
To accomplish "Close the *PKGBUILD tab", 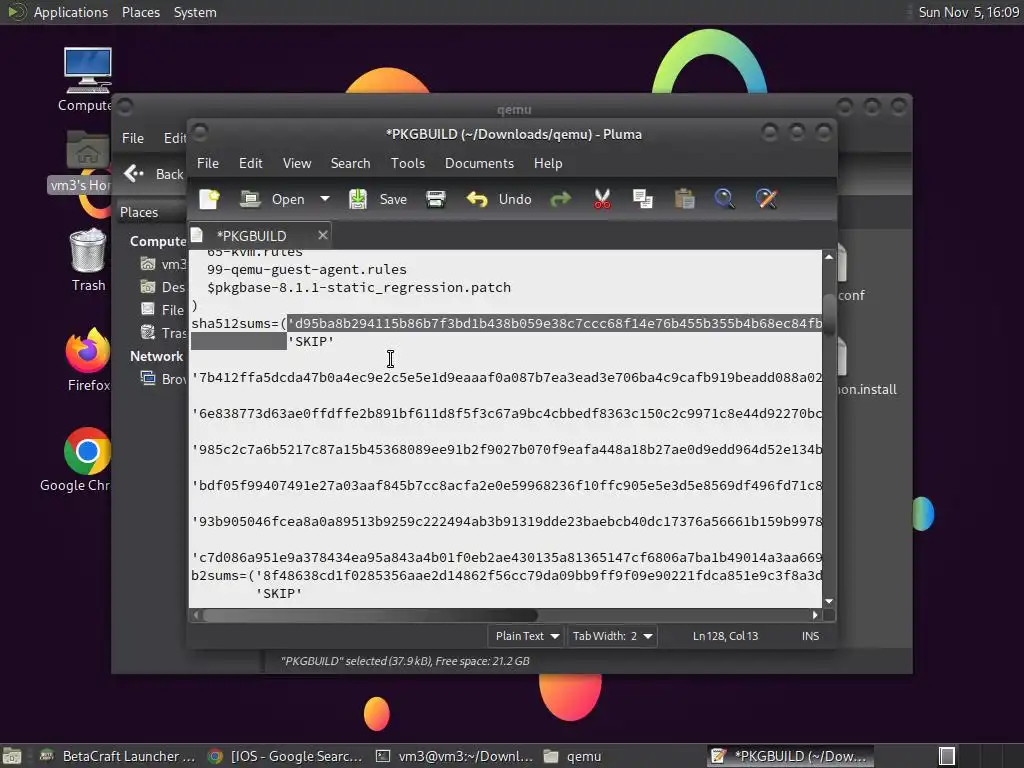I will coord(323,235).
